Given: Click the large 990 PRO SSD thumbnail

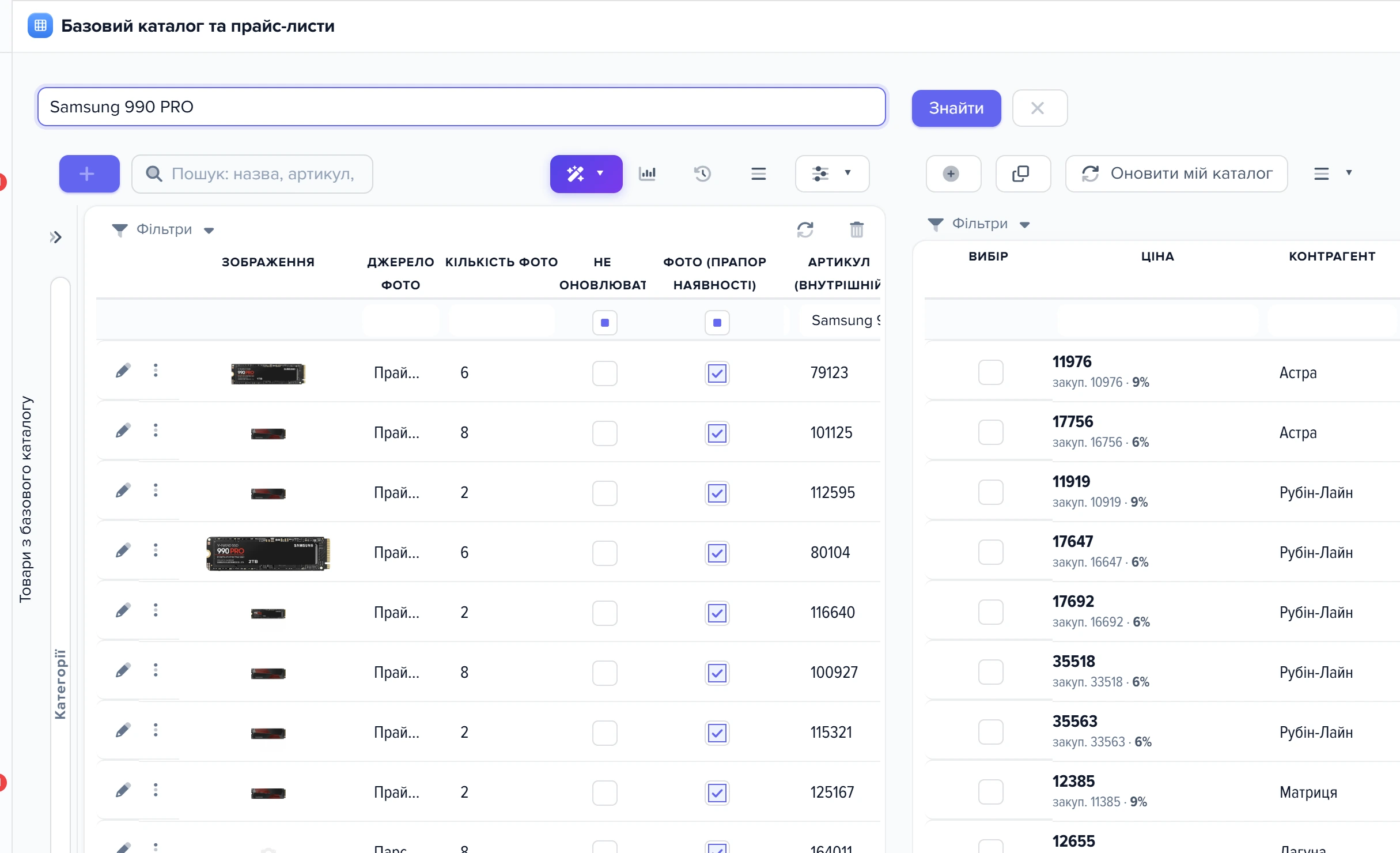Looking at the screenshot, I should coord(268,553).
